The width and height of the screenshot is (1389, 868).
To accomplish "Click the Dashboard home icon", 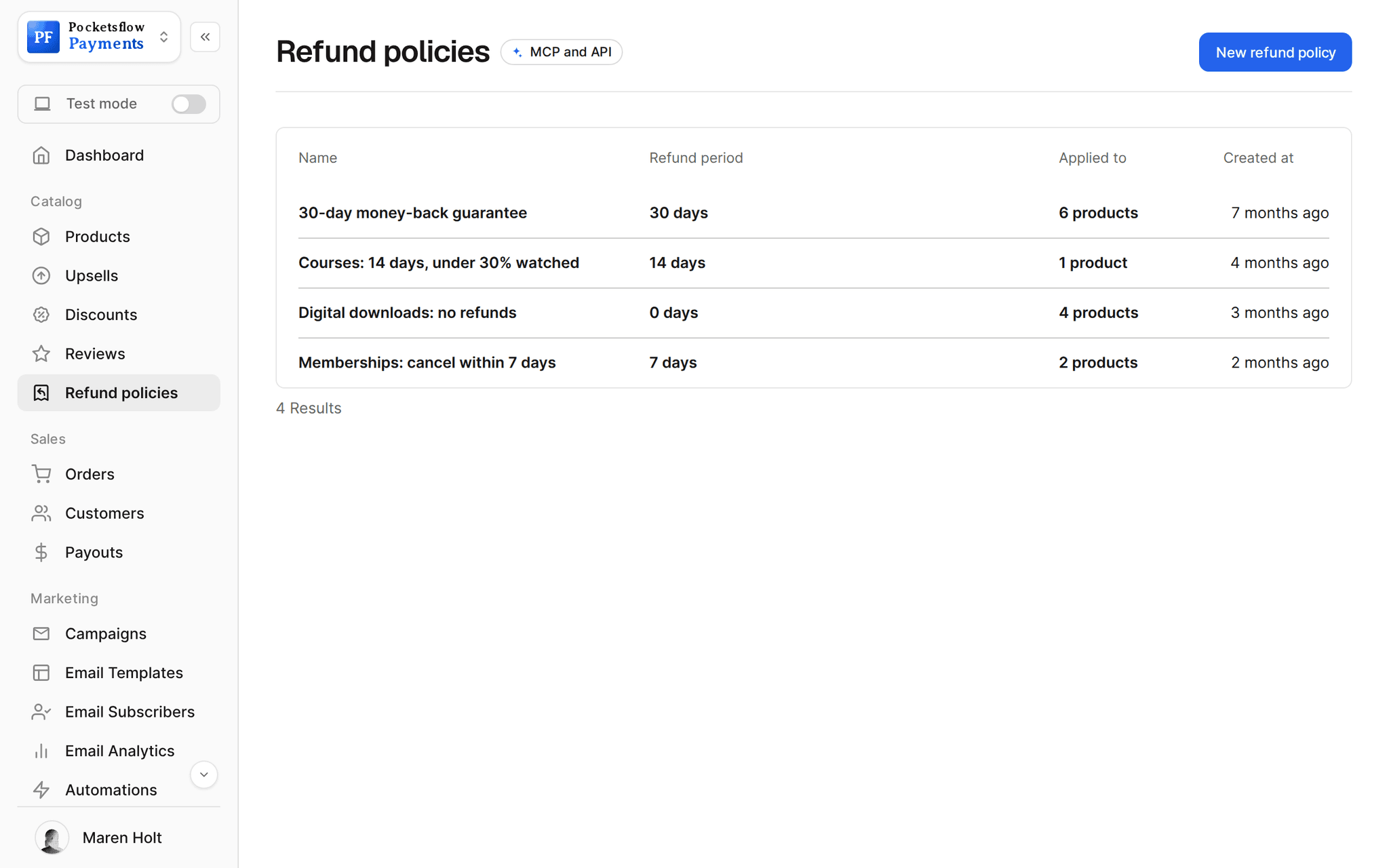I will click(41, 155).
